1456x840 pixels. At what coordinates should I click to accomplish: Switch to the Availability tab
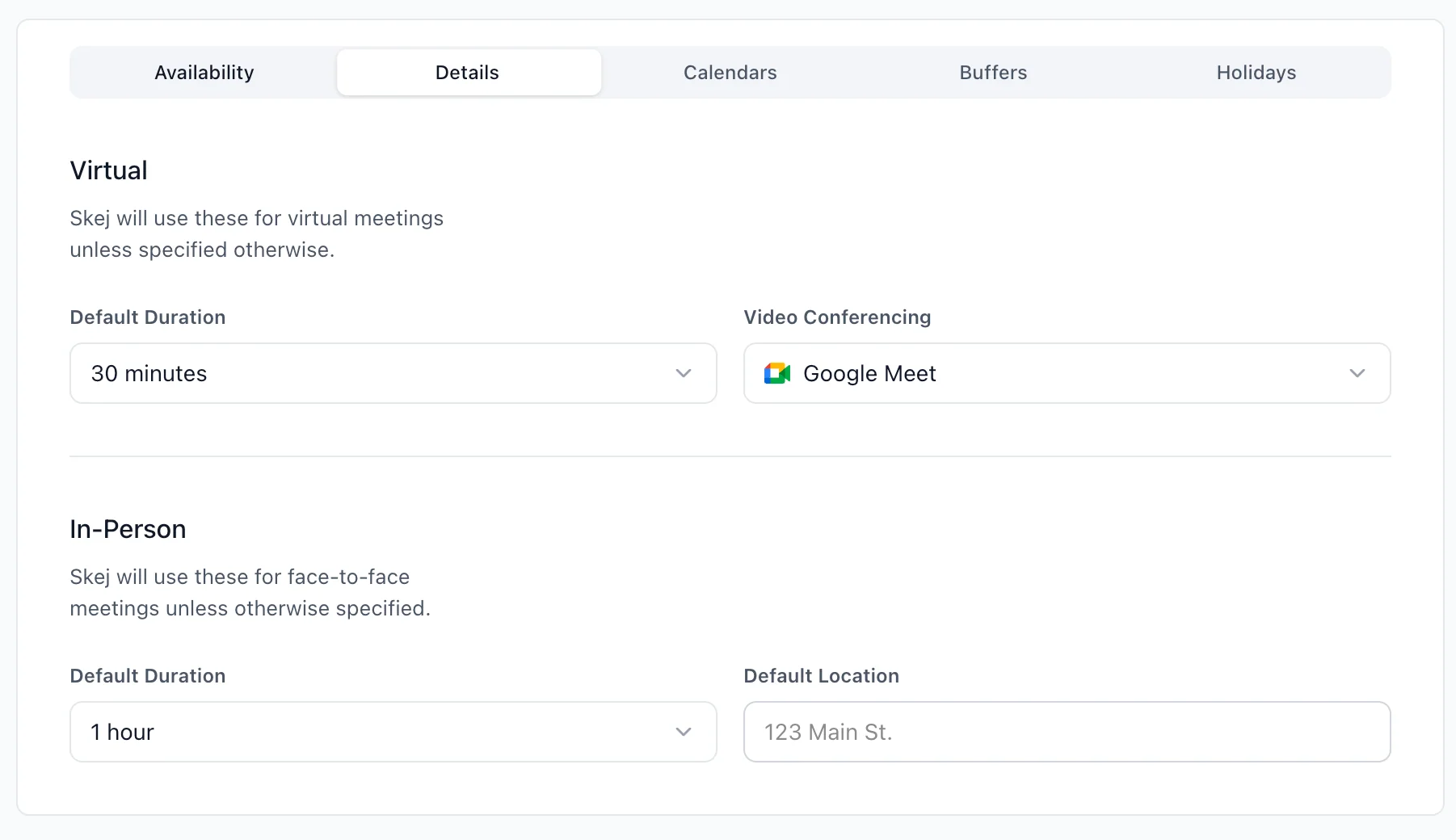coord(204,73)
